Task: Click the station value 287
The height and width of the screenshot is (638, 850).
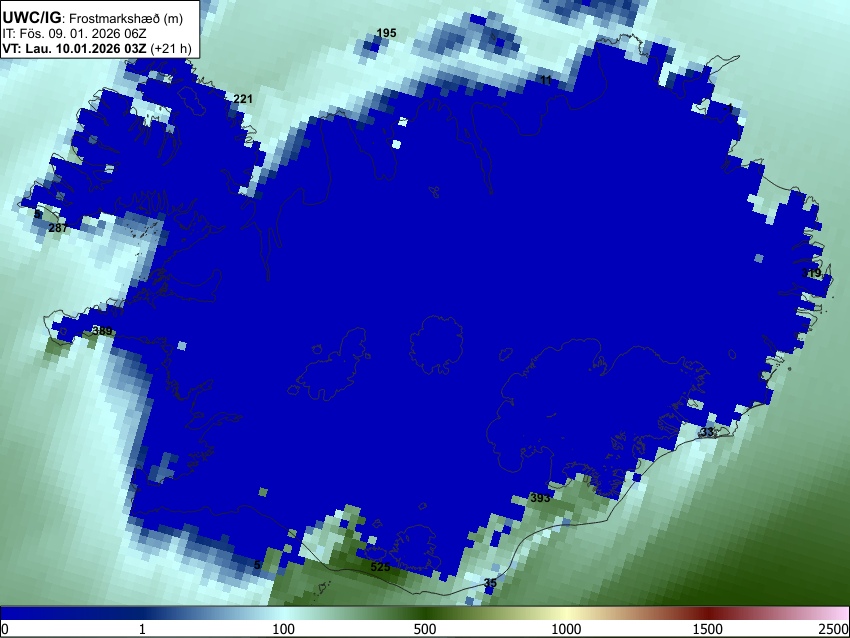Action: pos(58,228)
